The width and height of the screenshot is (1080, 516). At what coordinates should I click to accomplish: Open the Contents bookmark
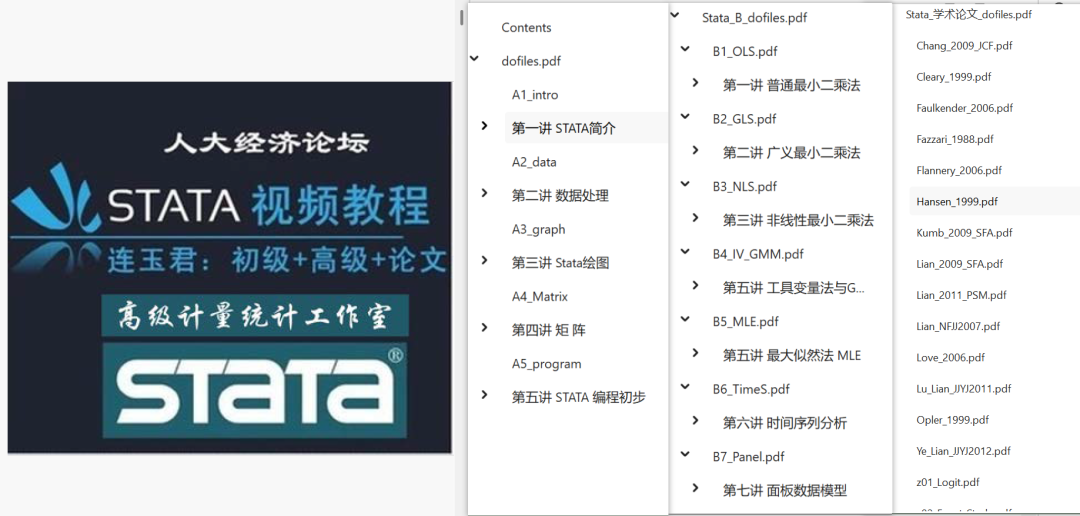[x=526, y=28]
